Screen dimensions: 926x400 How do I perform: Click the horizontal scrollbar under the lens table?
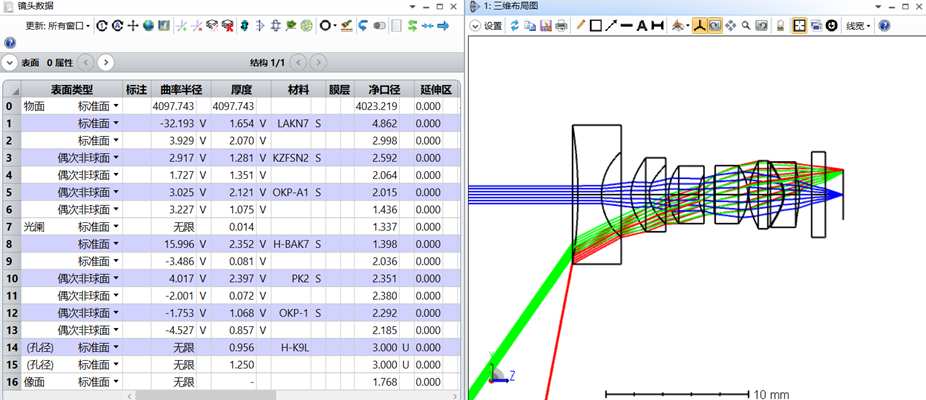coord(206,395)
